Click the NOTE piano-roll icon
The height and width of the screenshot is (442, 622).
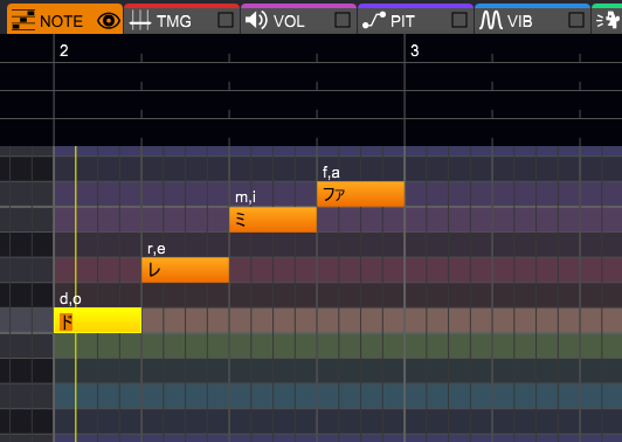tap(23, 20)
